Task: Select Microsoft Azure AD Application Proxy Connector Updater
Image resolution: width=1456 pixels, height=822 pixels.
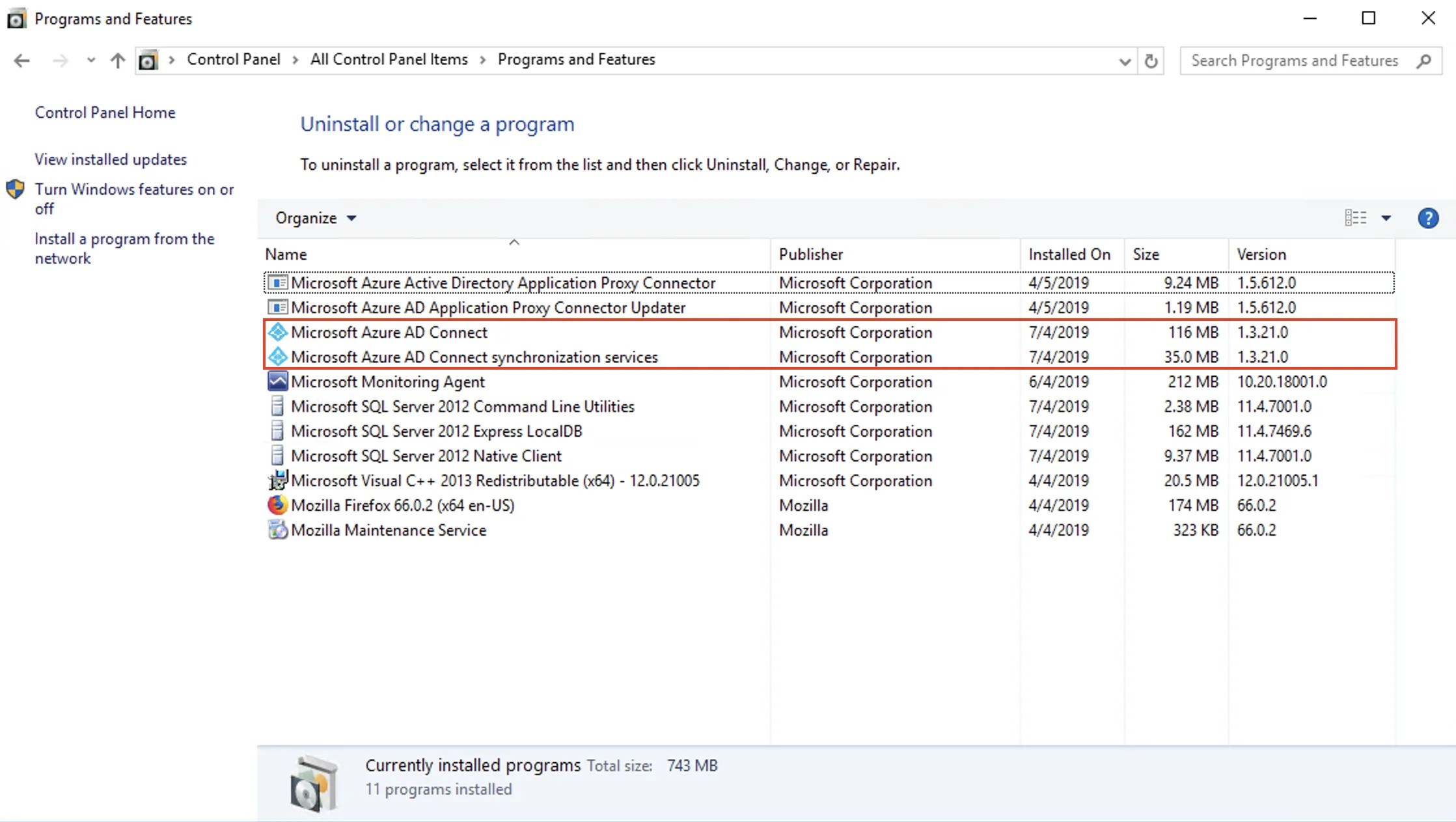Action: pos(829,308)
